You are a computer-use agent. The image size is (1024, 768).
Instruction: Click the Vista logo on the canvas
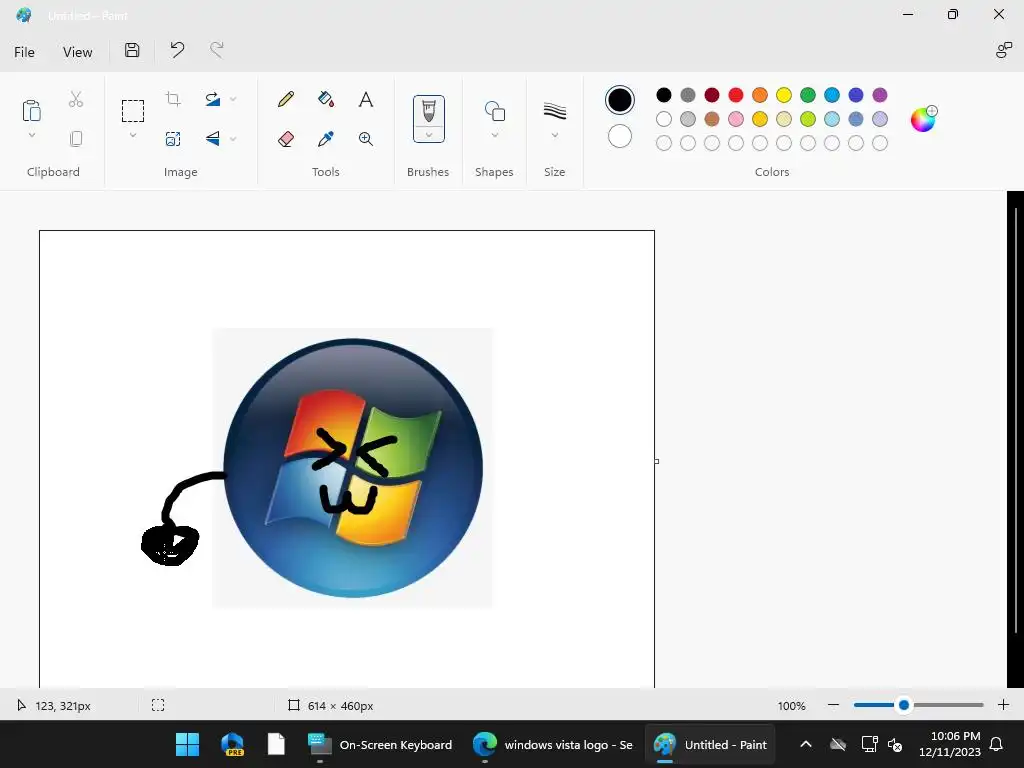353,468
